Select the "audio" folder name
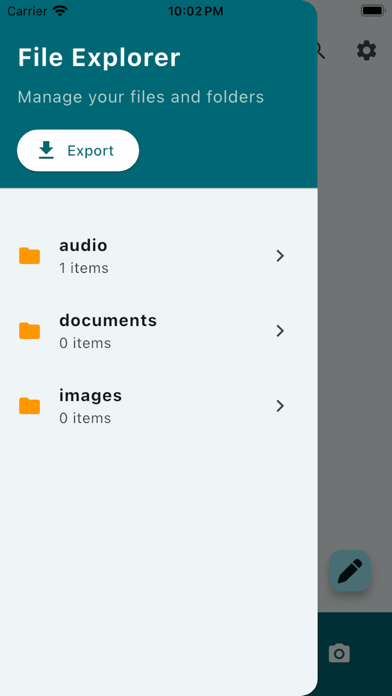This screenshot has width=392, height=696. point(83,245)
